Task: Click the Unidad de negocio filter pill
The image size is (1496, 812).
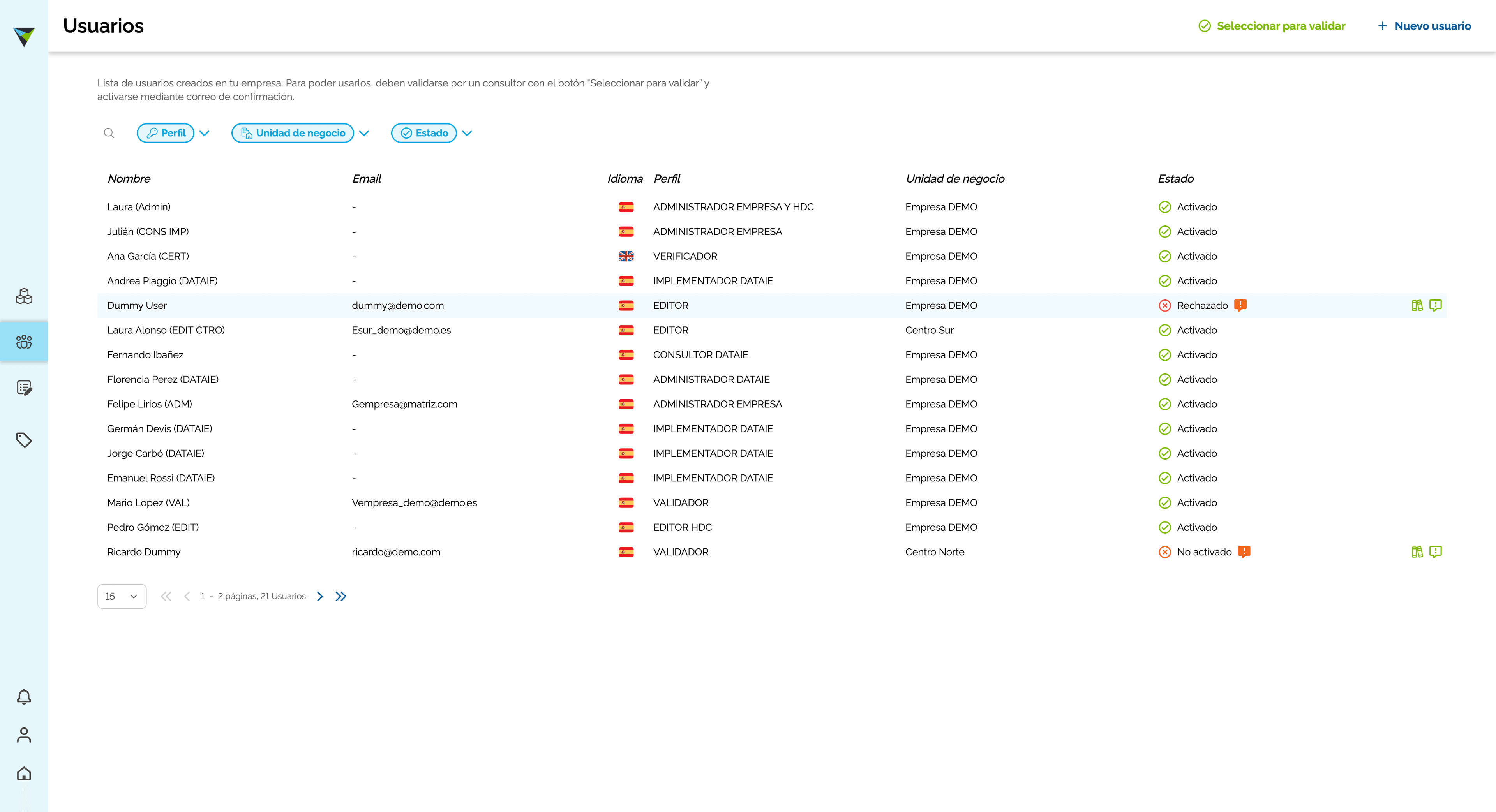Action: 293,133
